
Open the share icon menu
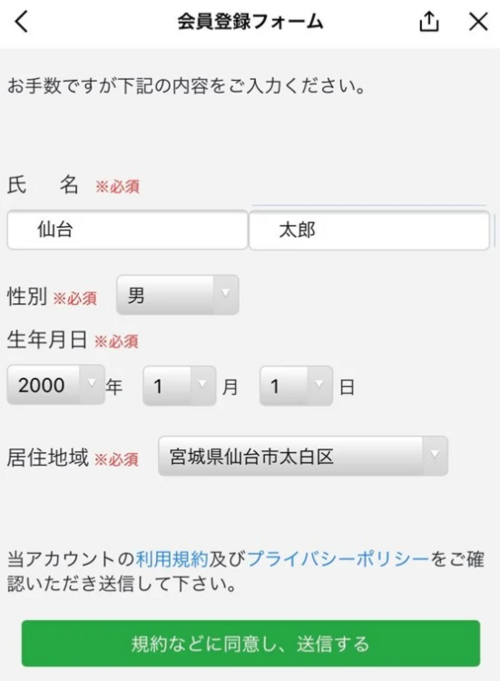click(429, 21)
